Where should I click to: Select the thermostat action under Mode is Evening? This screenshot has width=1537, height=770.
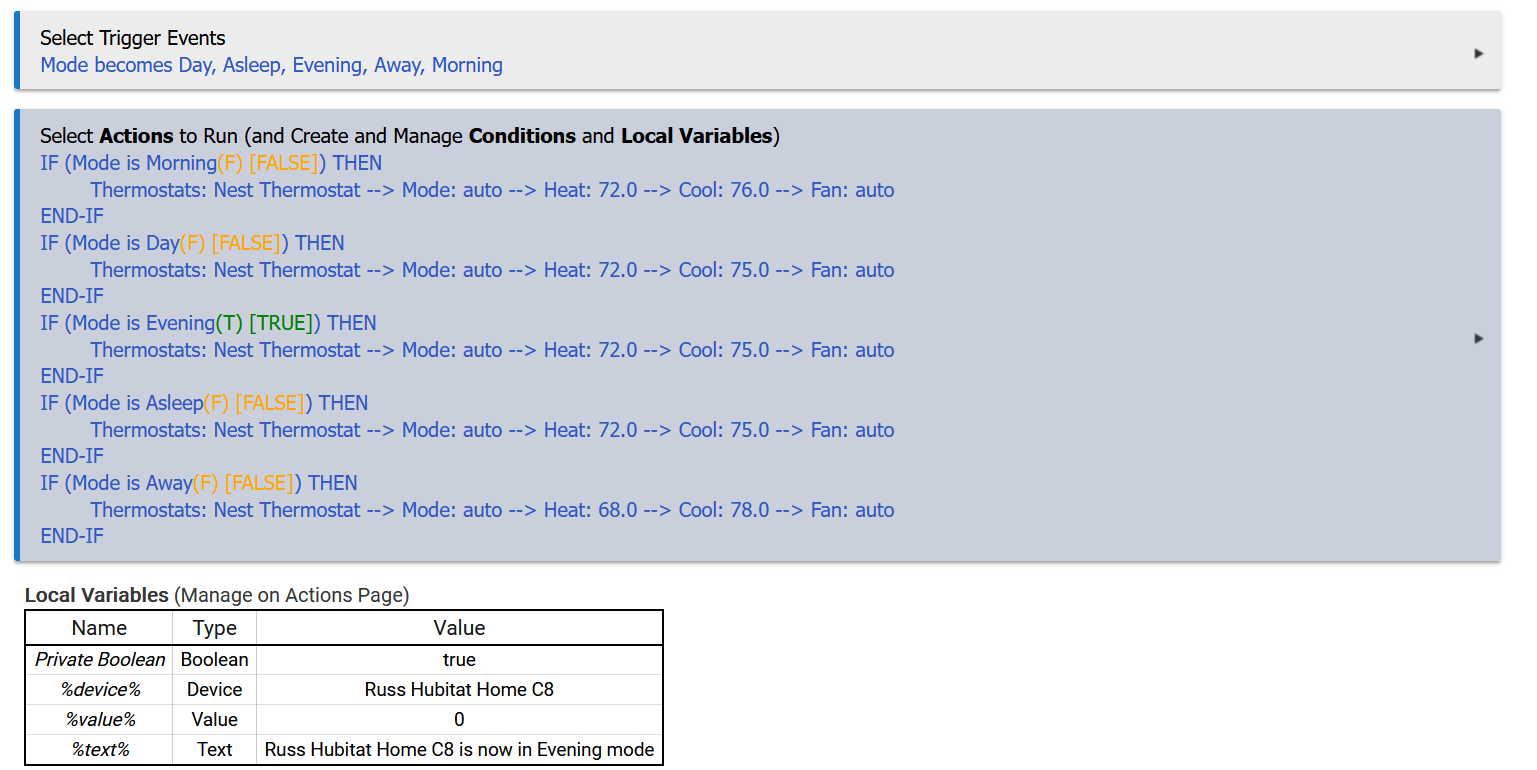click(492, 350)
